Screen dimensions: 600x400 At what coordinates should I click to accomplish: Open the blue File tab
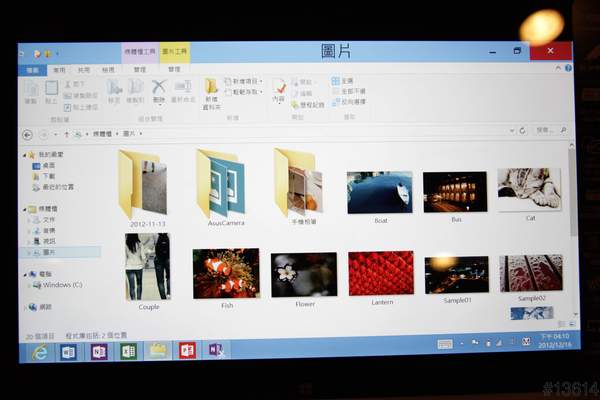click(33, 70)
